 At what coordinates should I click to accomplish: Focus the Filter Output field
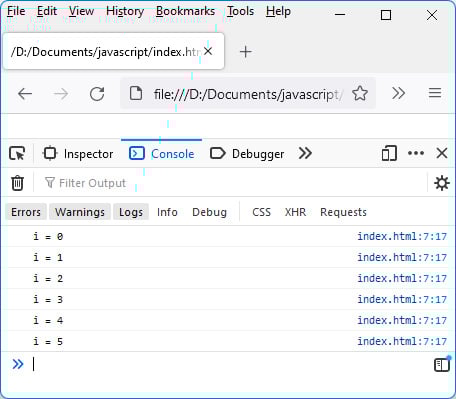pyautogui.click(x=230, y=183)
